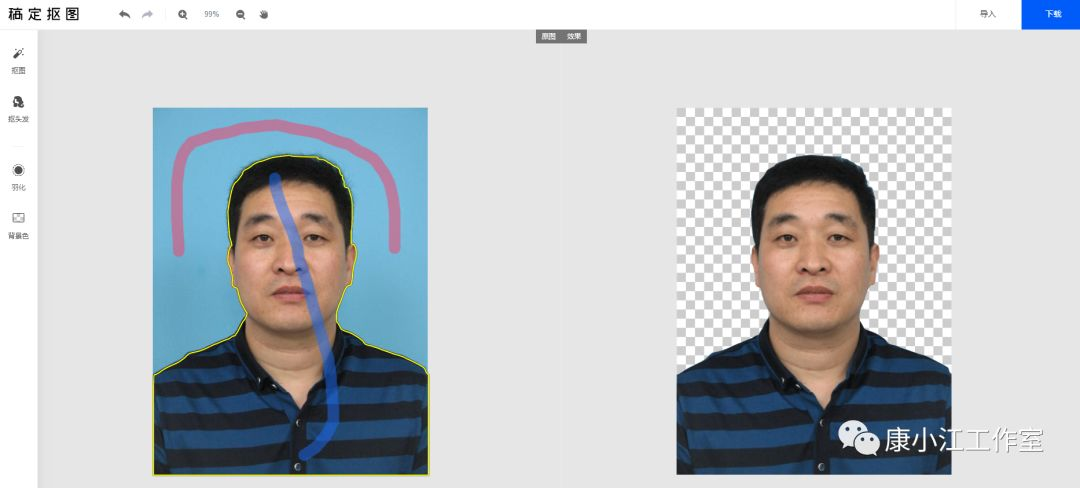Screen dimensions: 1080x488
Task: Select the 抠图 cutout tool in the sidebar
Action: pos(18,59)
